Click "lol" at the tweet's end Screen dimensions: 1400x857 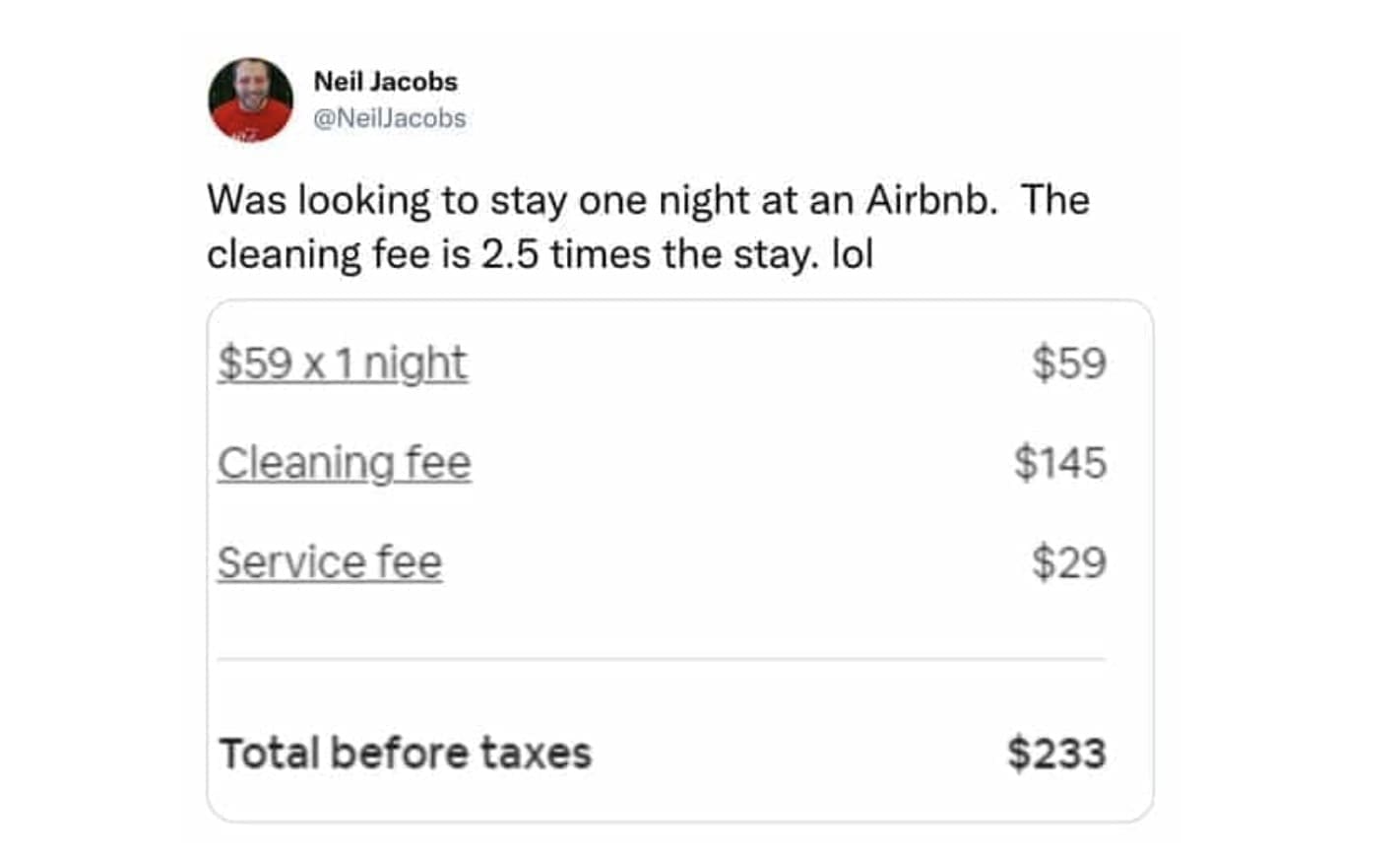pos(853,254)
